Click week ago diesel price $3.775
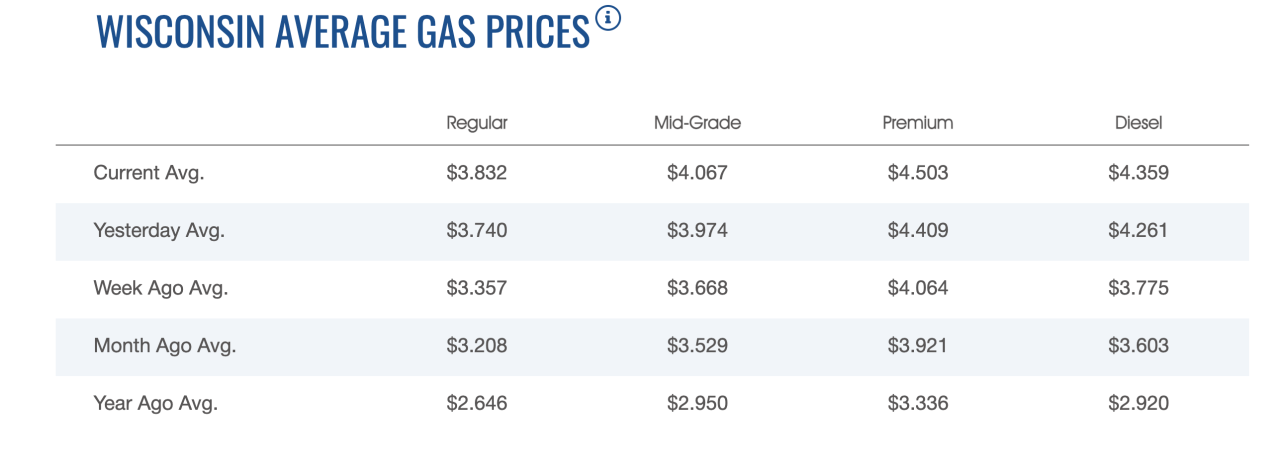The width and height of the screenshot is (1280, 461). coord(1138,289)
